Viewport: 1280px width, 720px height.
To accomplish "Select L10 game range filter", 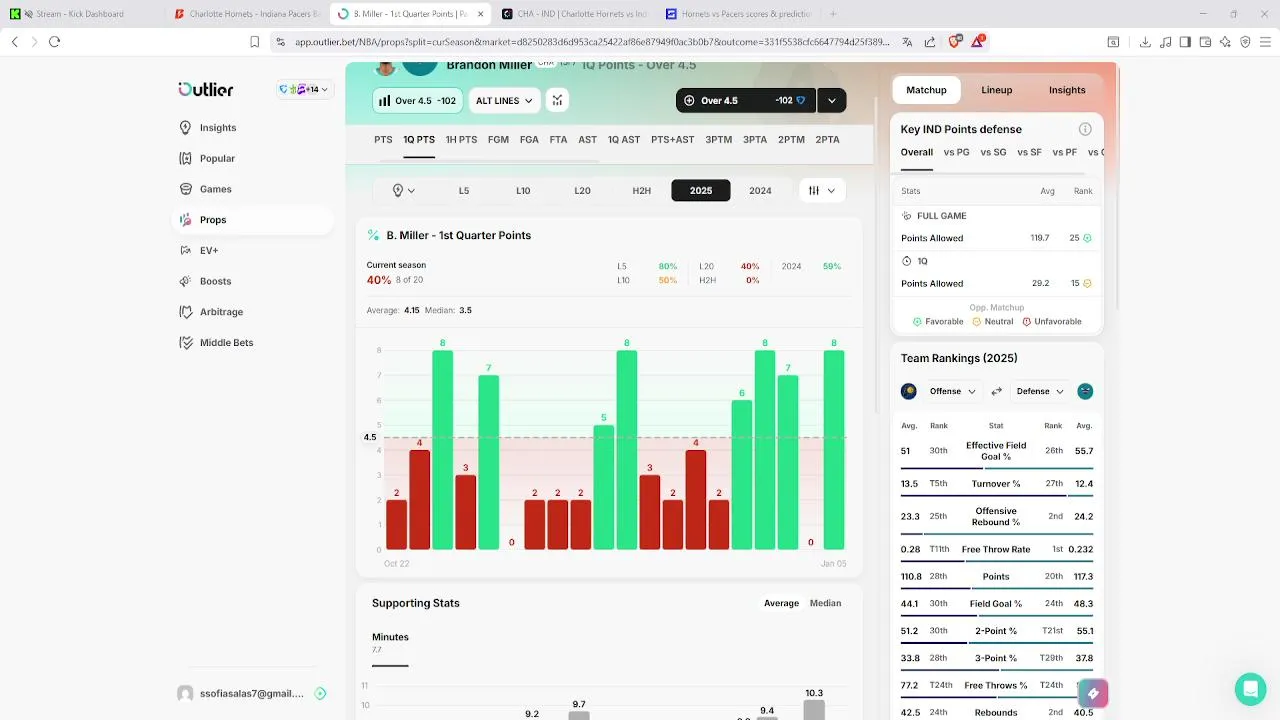I will (523, 191).
